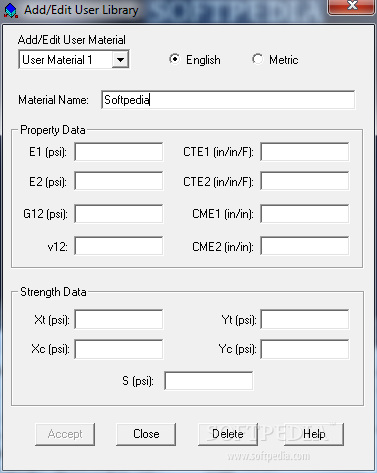Open Help for the dialog
Image resolution: width=377 pixels, height=473 pixels.
[x=314, y=434]
